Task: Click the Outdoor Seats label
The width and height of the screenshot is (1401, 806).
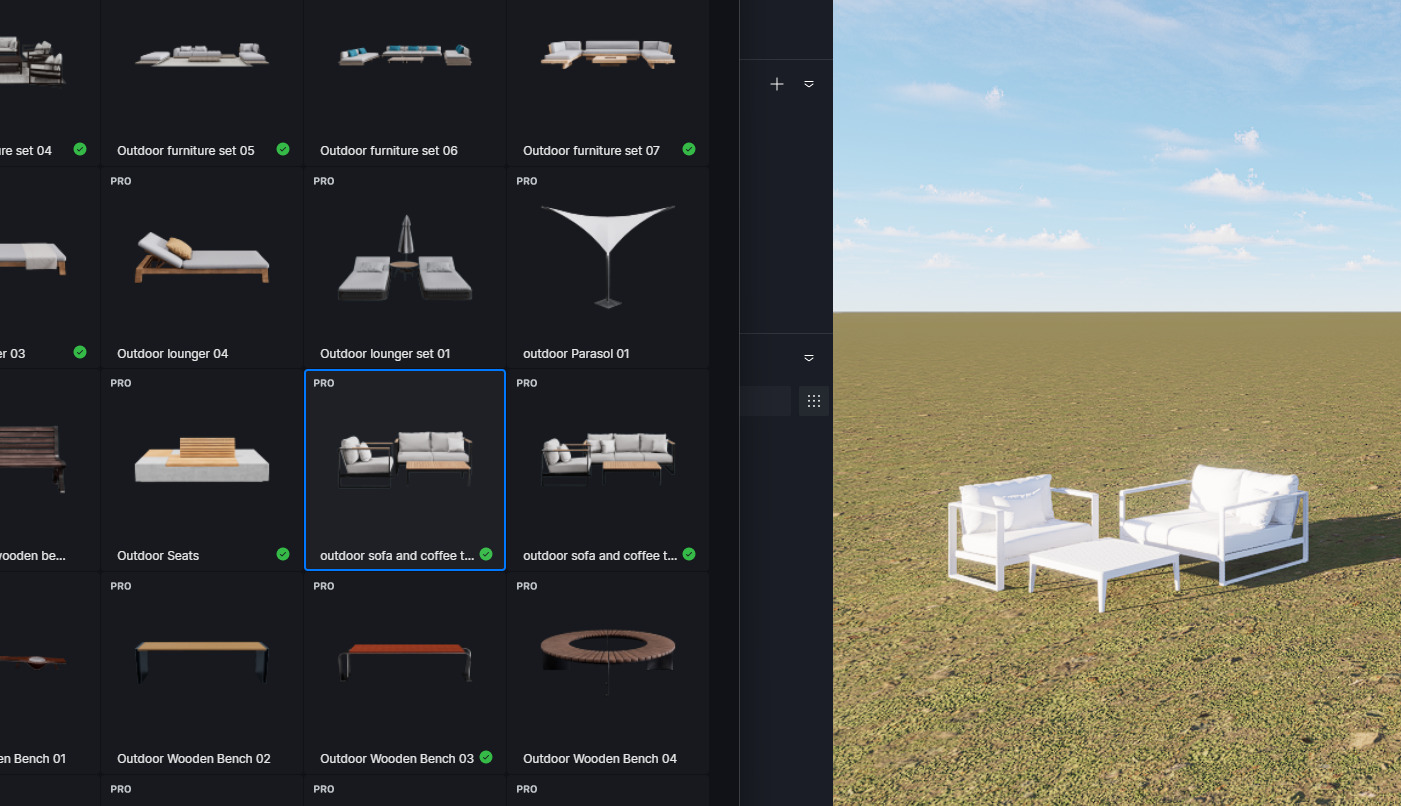Action: pos(158,556)
